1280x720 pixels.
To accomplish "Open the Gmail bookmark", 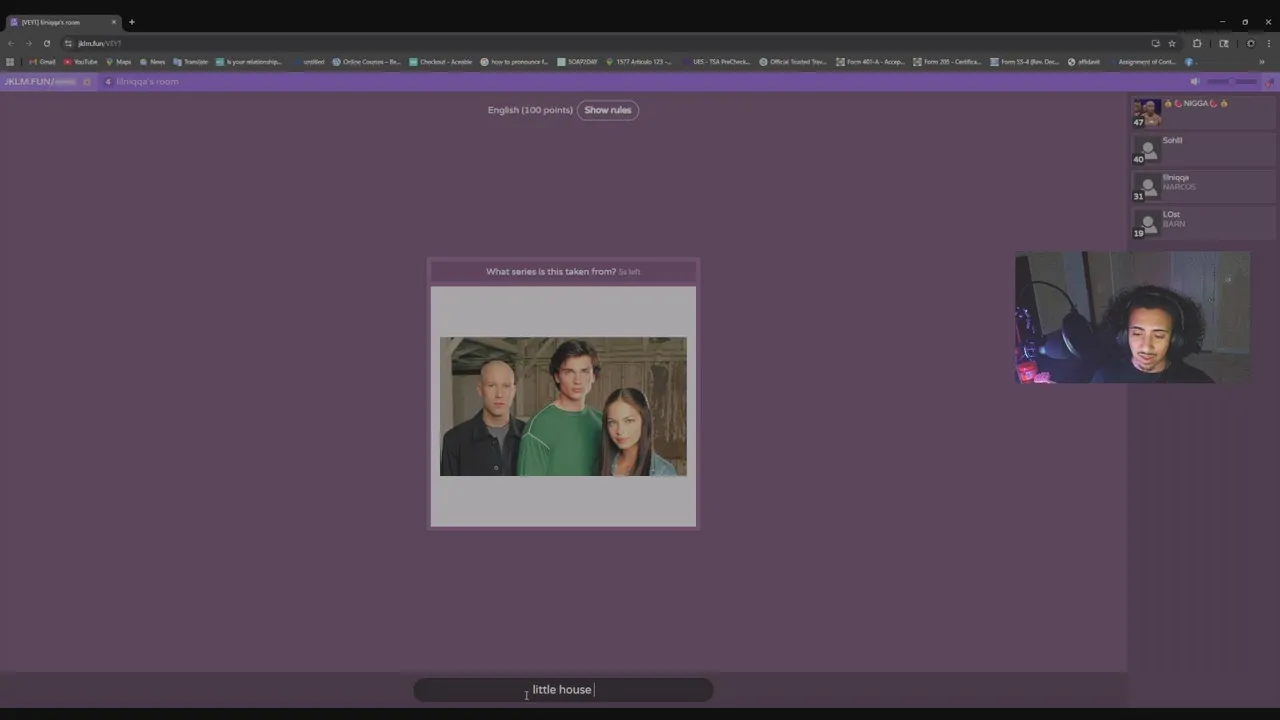I will point(42,62).
